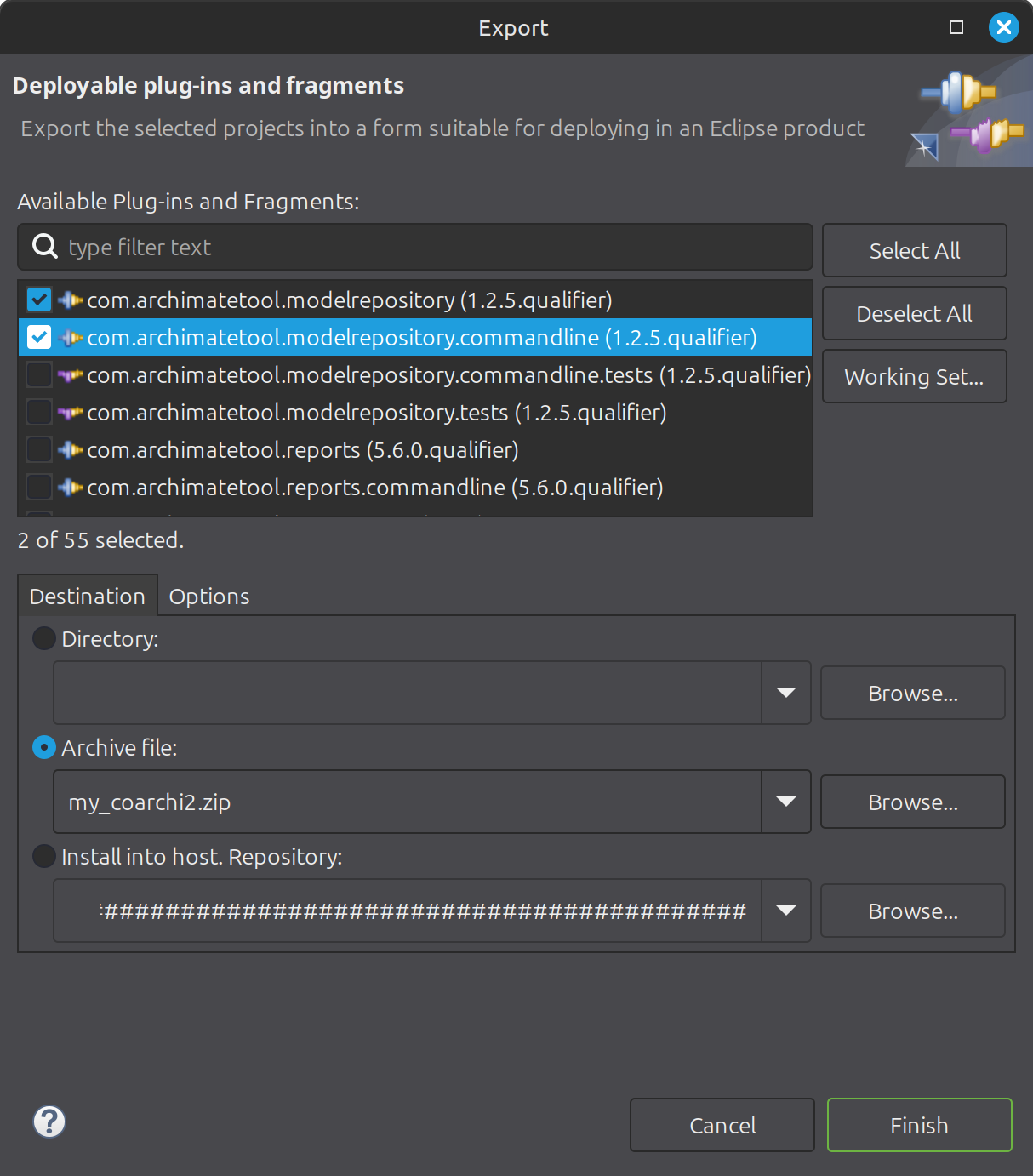
Task: Click Cancel to dismiss the export
Action: [x=722, y=1125]
